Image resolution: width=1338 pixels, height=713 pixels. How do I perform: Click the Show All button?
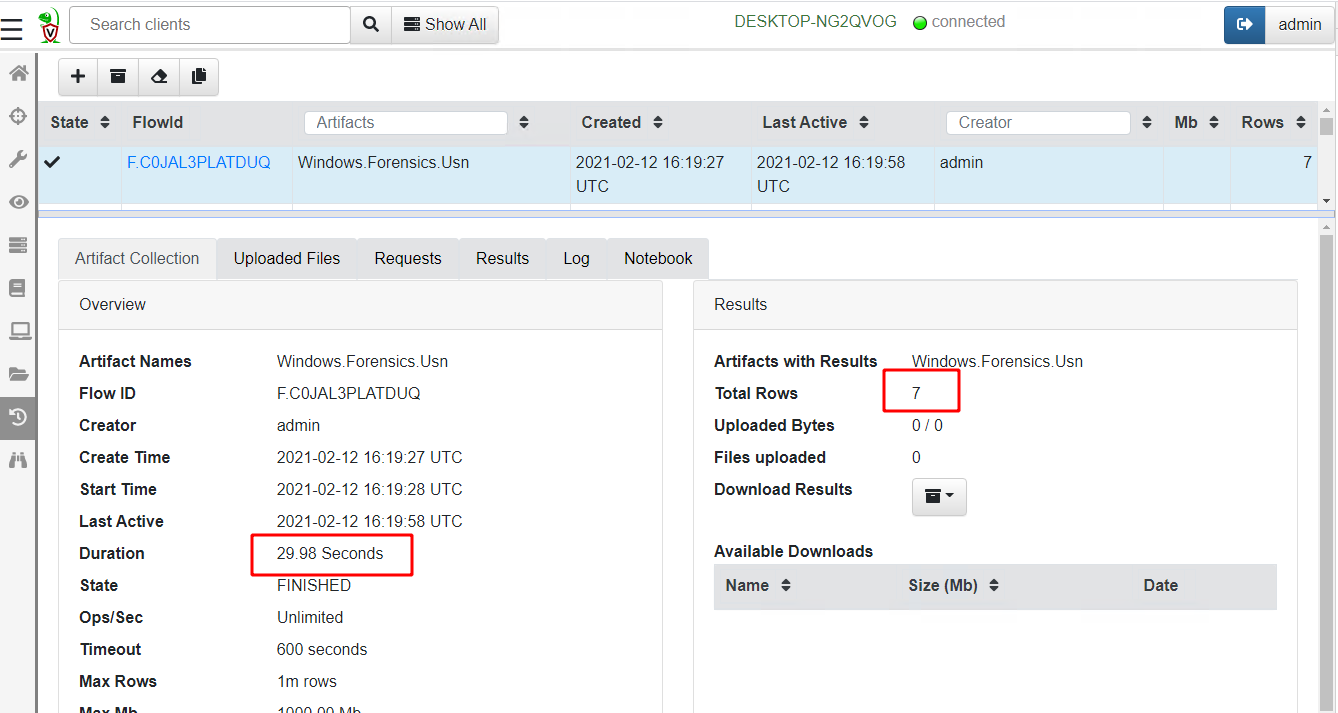pyautogui.click(x=444, y=25)
